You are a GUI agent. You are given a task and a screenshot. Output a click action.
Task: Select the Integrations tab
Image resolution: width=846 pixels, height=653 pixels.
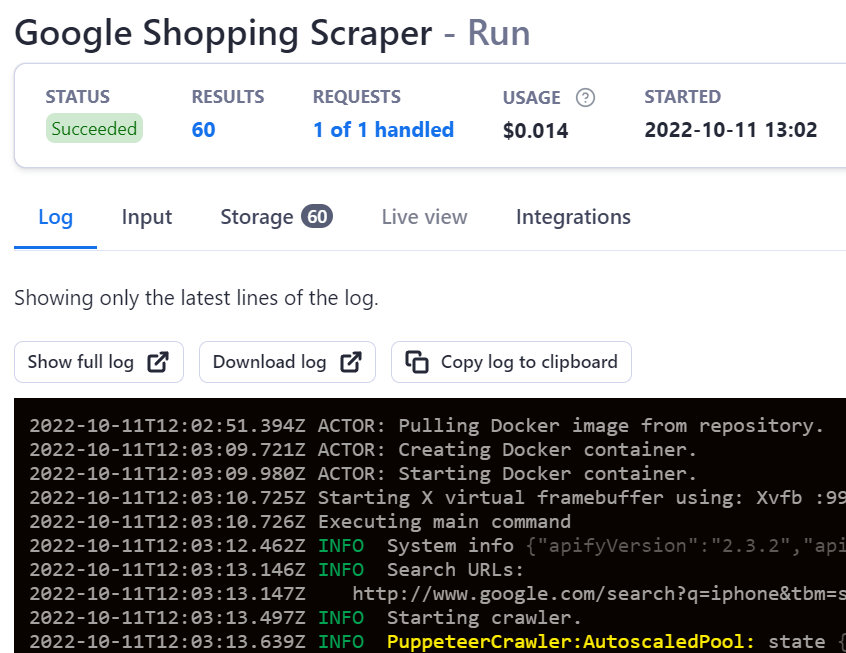[573, 216]
